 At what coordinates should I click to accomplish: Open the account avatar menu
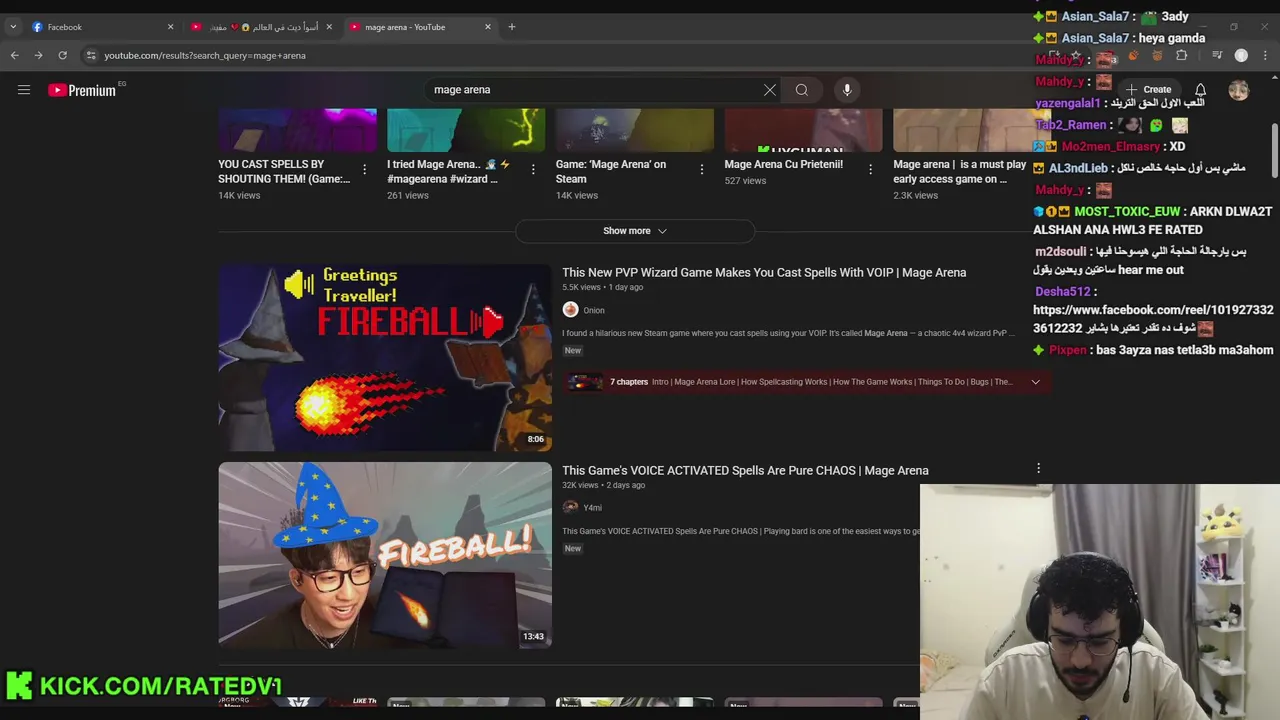(x=1239, y=90)
